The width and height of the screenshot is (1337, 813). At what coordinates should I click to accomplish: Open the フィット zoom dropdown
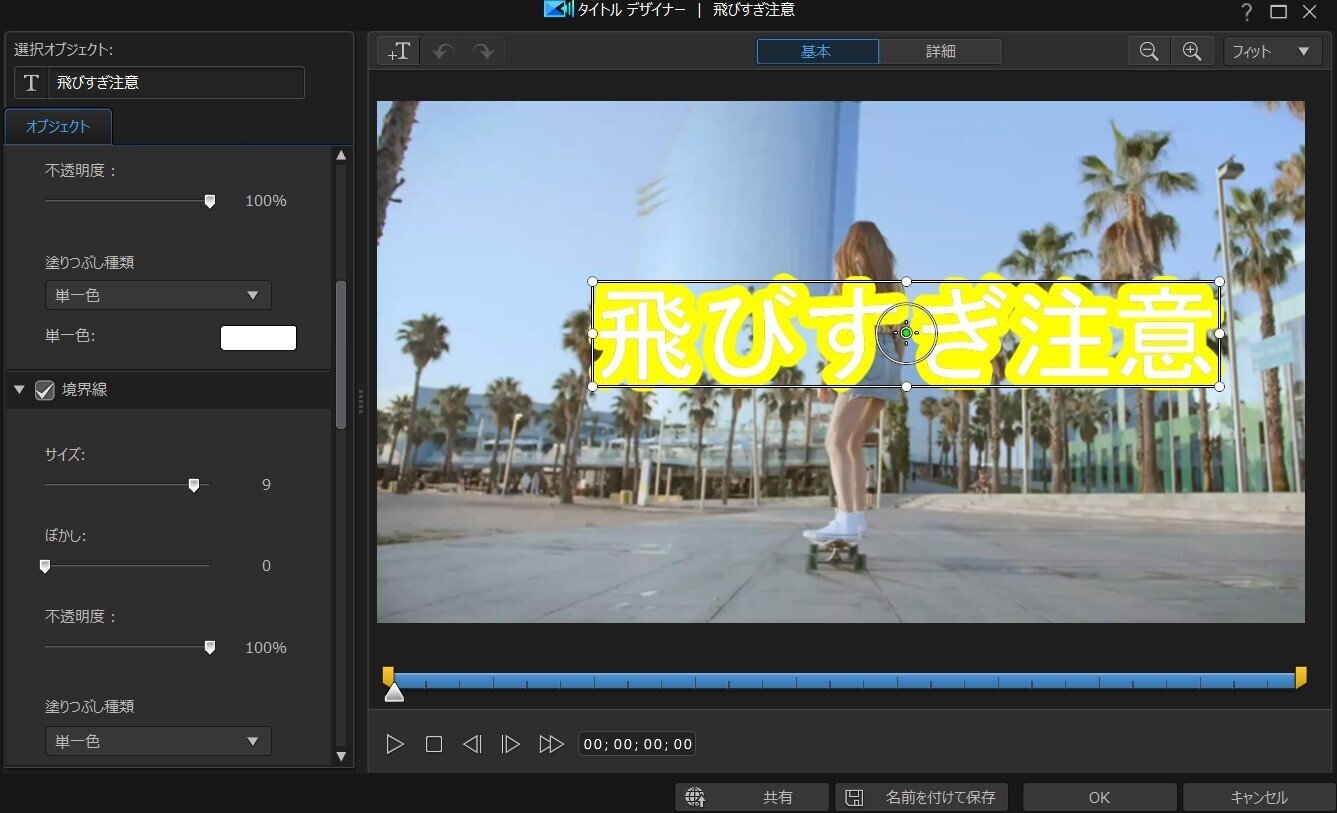tap(1273, 51)
